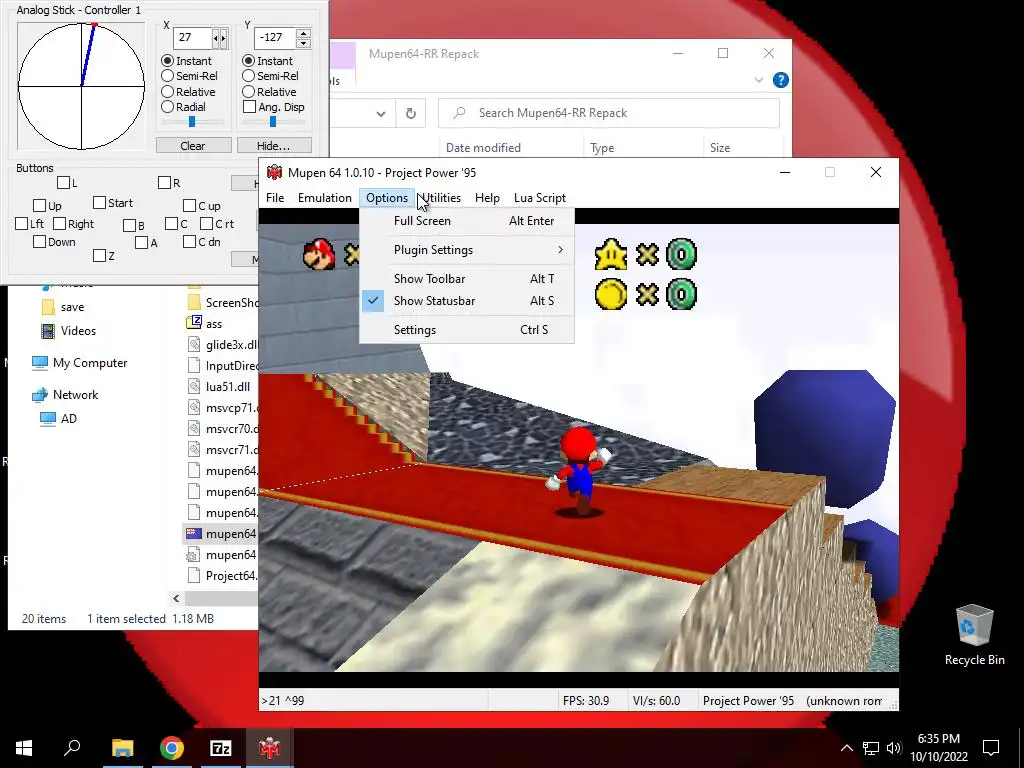Click the volume speaker tray icon
The width and height of the screenshot is (1024, 768).
[895, 748]
